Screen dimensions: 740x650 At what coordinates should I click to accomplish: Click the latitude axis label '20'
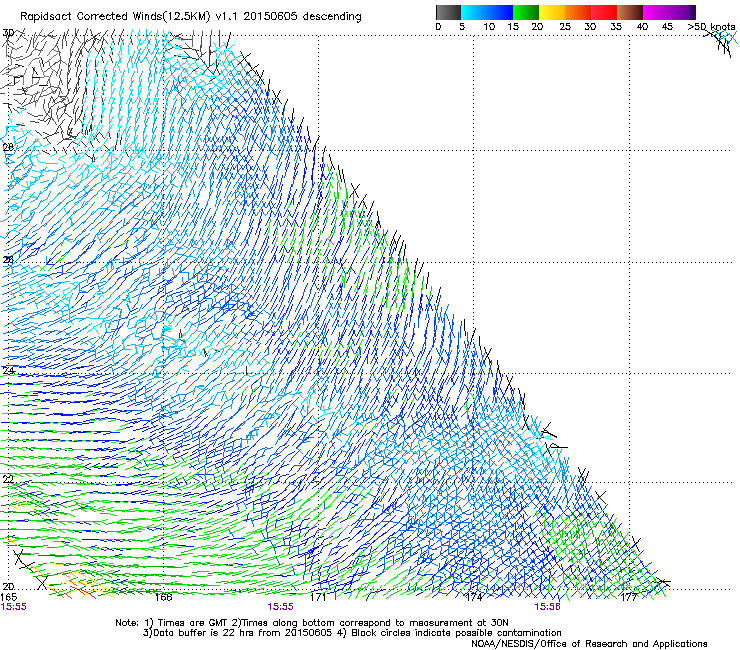(8, 586)
